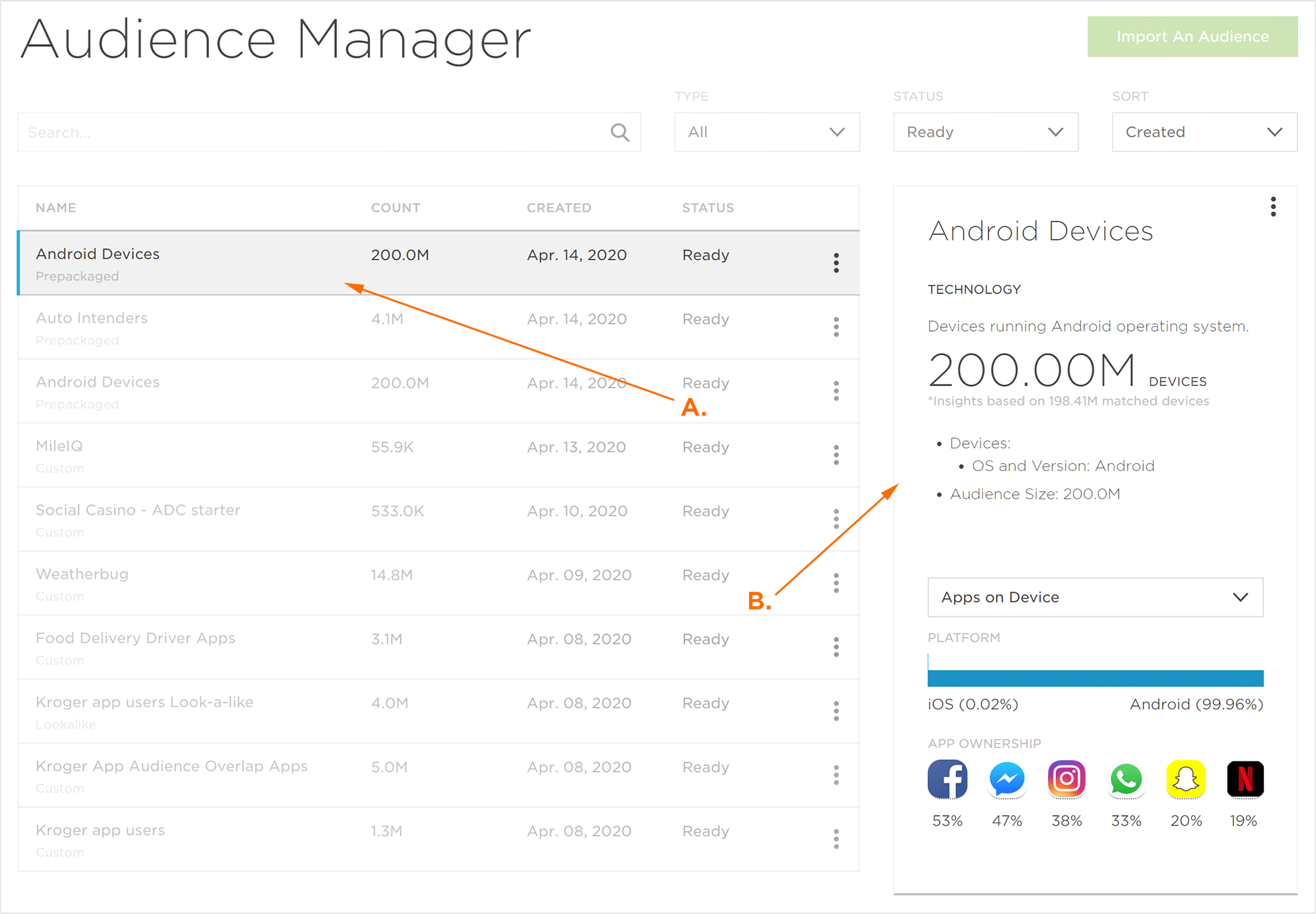Screen dimensions: 1316x914
Task: Open three-dot menu for Weatherbug row
Action: pyautogui.click(x=836, y=583)
